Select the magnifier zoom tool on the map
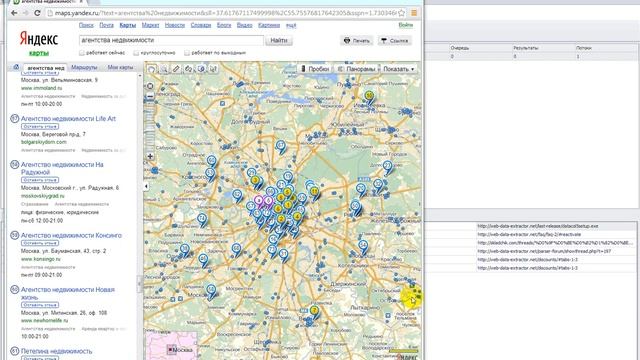This screenshot has width=640, height=360. (x=164, y=69)
